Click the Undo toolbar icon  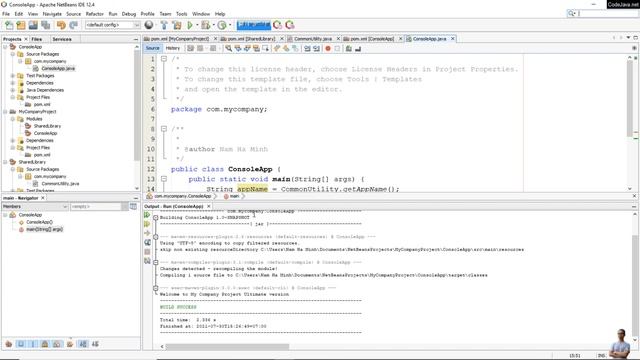(61, 25)
